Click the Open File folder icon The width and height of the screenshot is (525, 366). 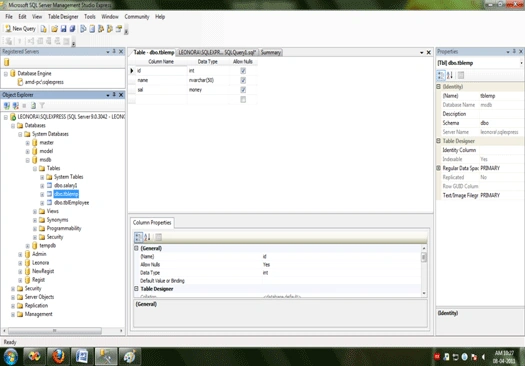[54, 29]
